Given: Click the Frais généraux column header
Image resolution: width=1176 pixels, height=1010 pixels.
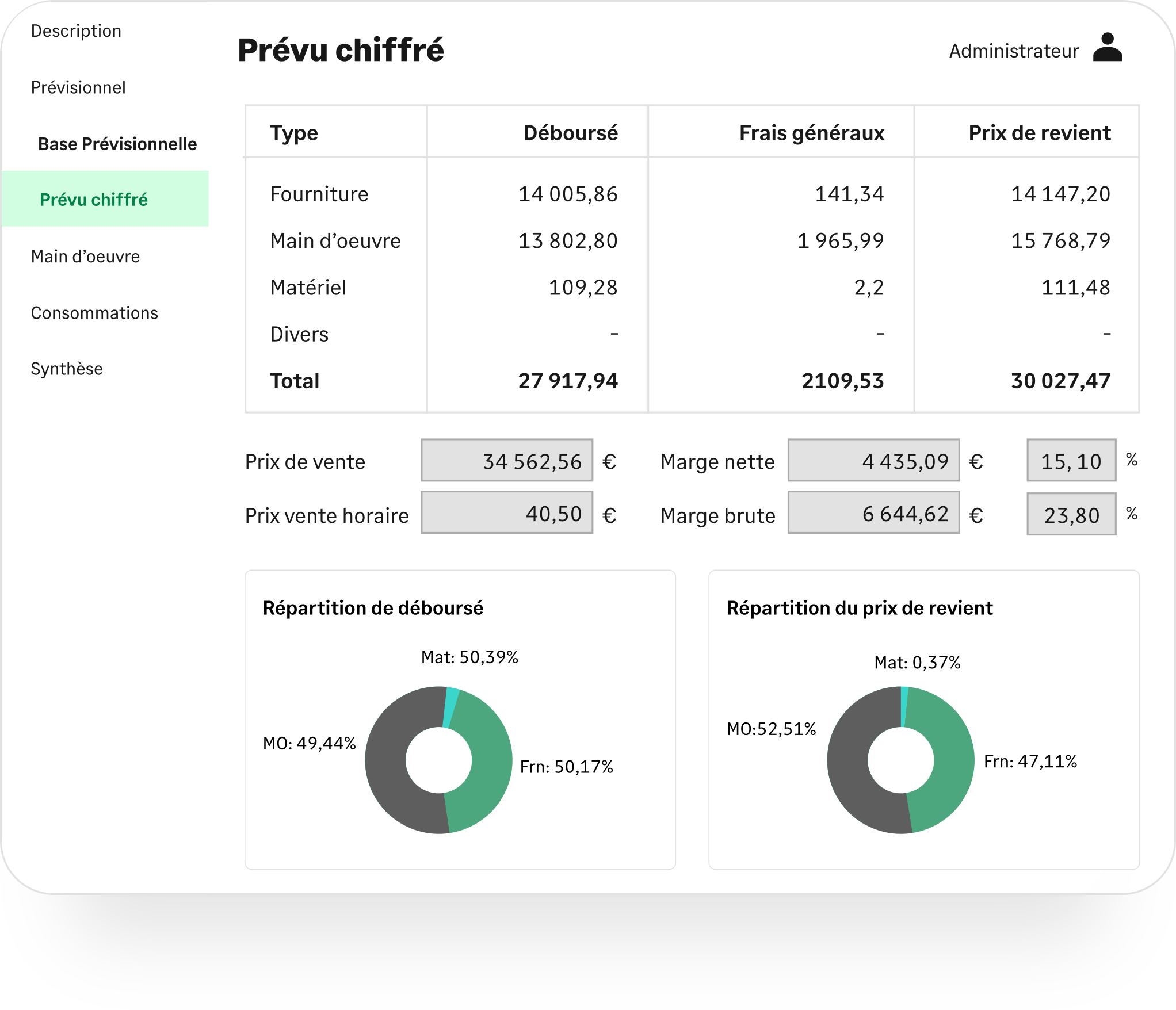Looking at the screenshot, I should coord(811,133).
